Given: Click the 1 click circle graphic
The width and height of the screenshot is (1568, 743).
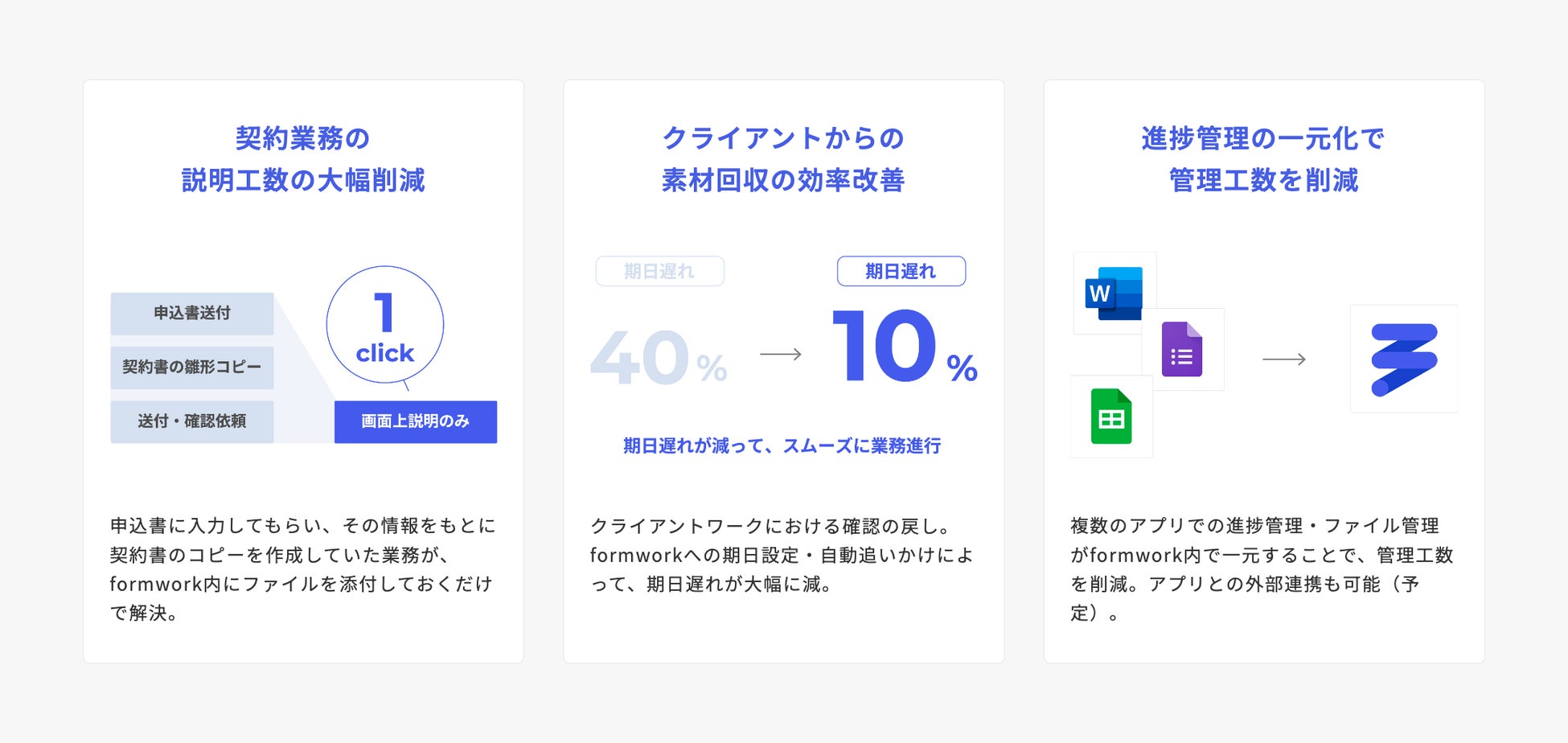Looking at the screenshot, I should pyautogui.click(x=385, y=326).
